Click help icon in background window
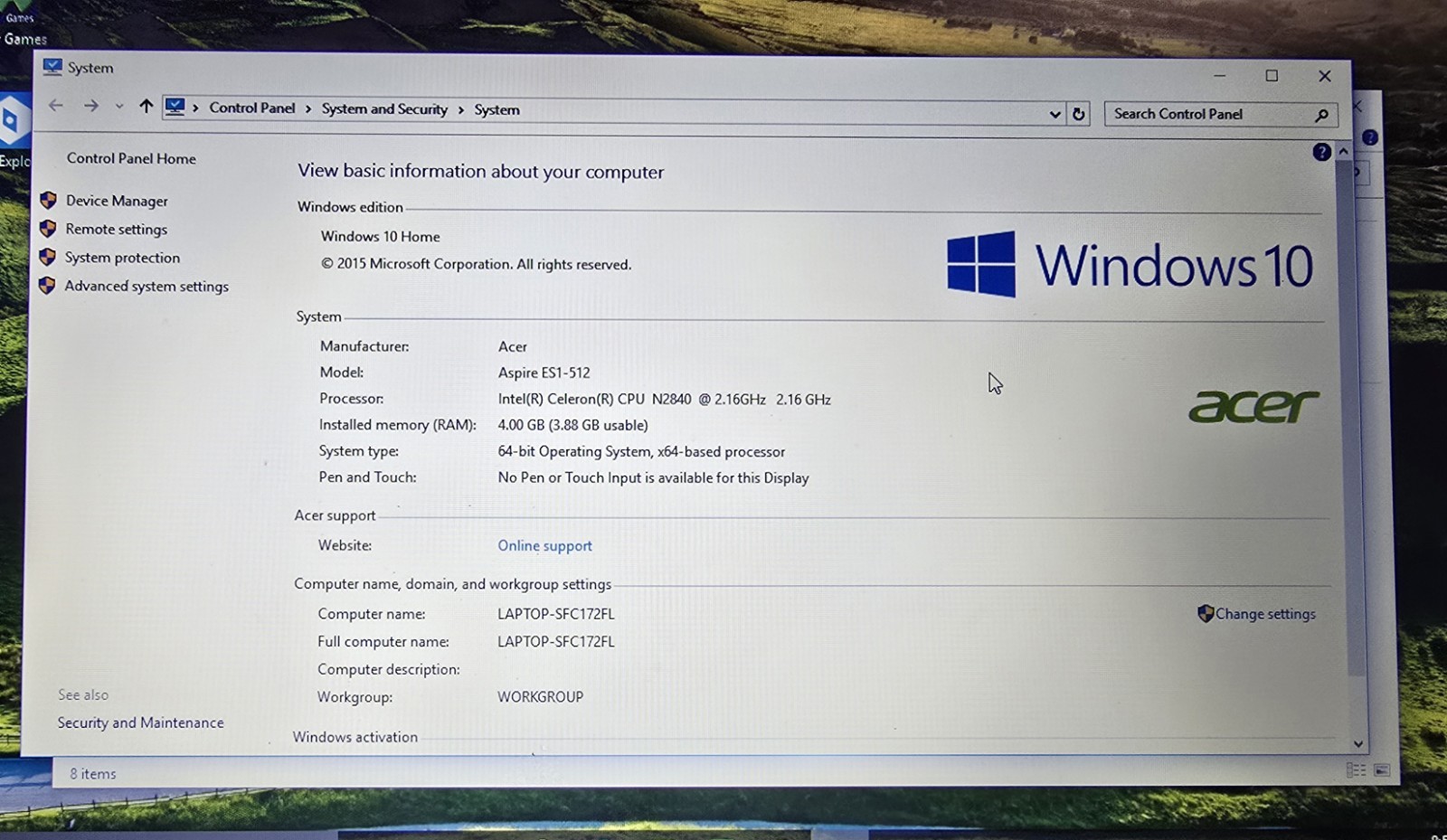The height and width of the screenshot is (840, 1447). coord(1370,137)
